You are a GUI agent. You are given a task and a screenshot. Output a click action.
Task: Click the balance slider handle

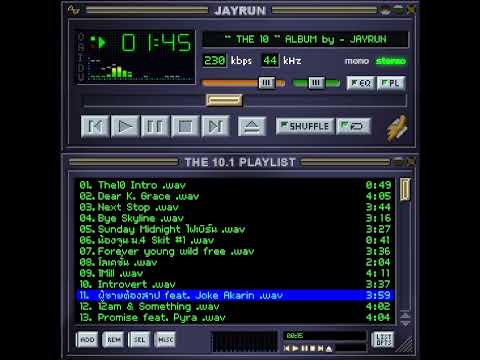(316, 83)
